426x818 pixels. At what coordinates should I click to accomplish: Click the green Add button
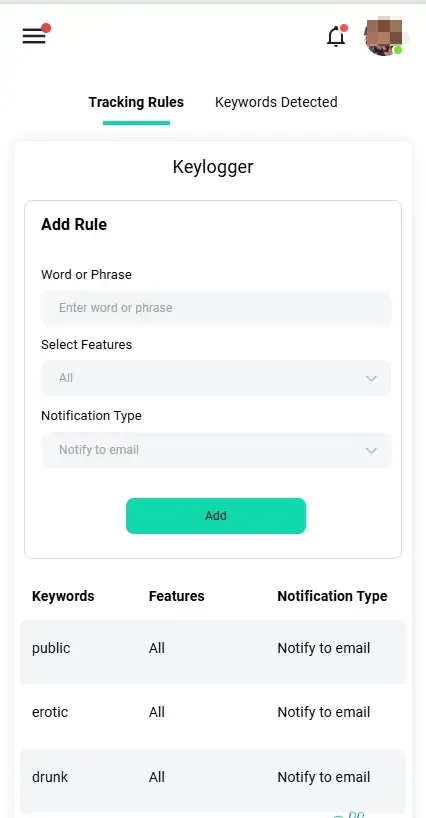pyautogui.click(x=216, y=516)
